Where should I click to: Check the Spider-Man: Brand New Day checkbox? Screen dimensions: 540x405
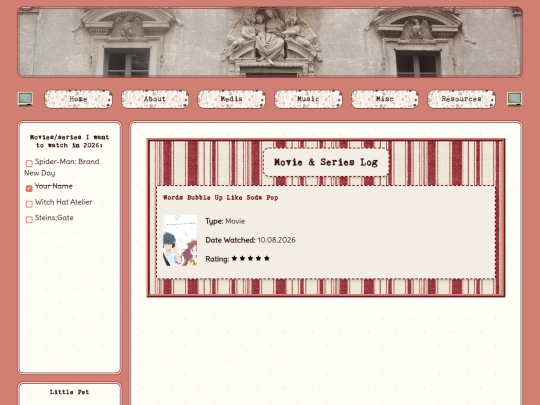coord(29,163)
